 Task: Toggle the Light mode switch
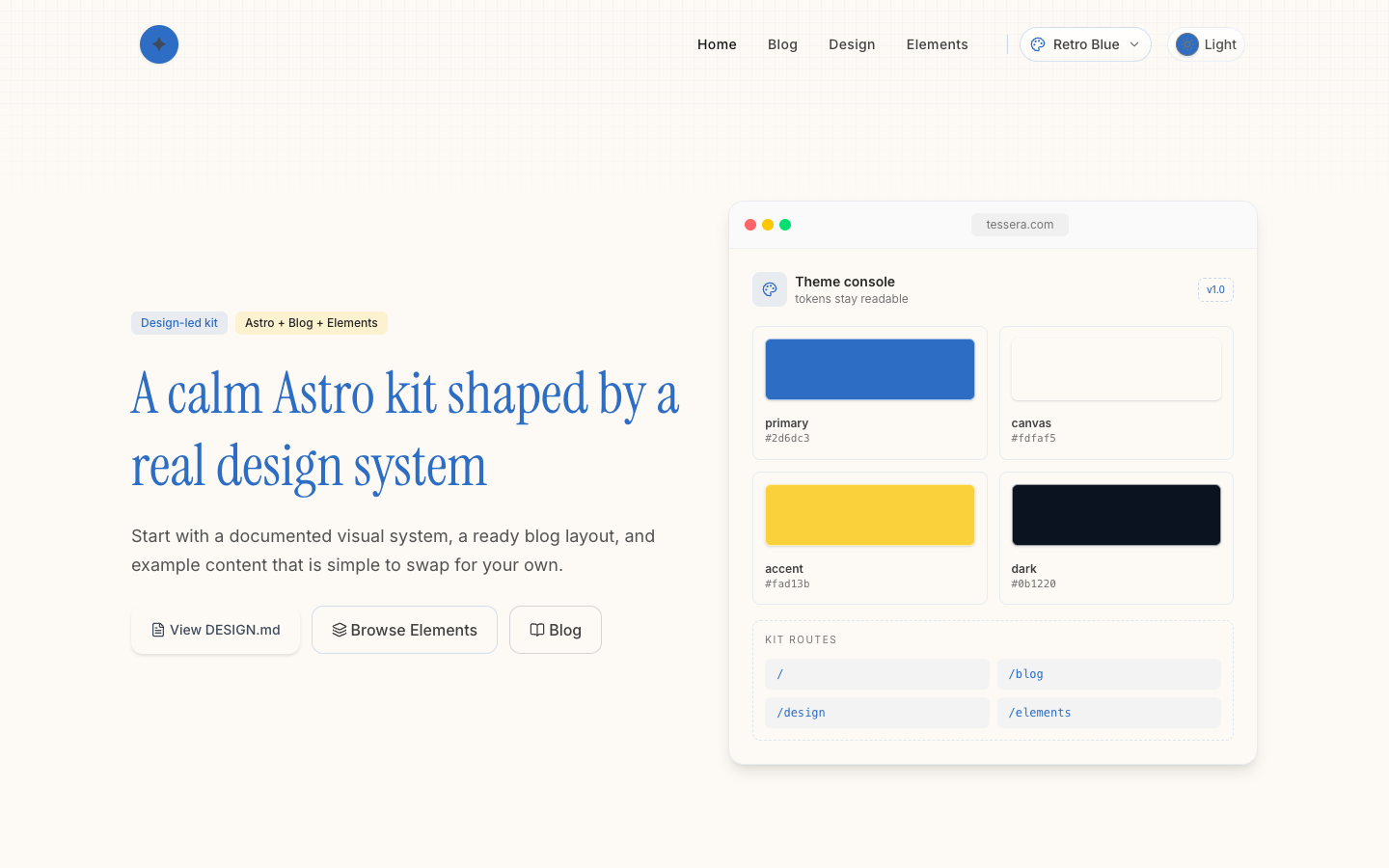click(x=1207, y=44)
